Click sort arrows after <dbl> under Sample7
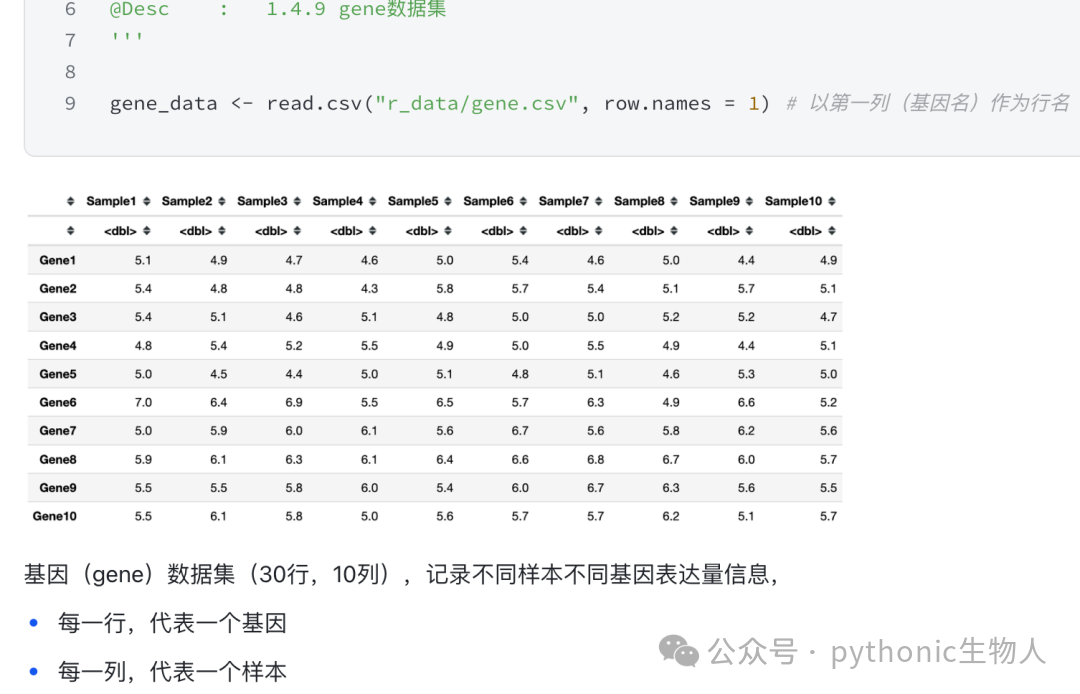The height and width of the screenshot is (694, 1080). [599, 231]
